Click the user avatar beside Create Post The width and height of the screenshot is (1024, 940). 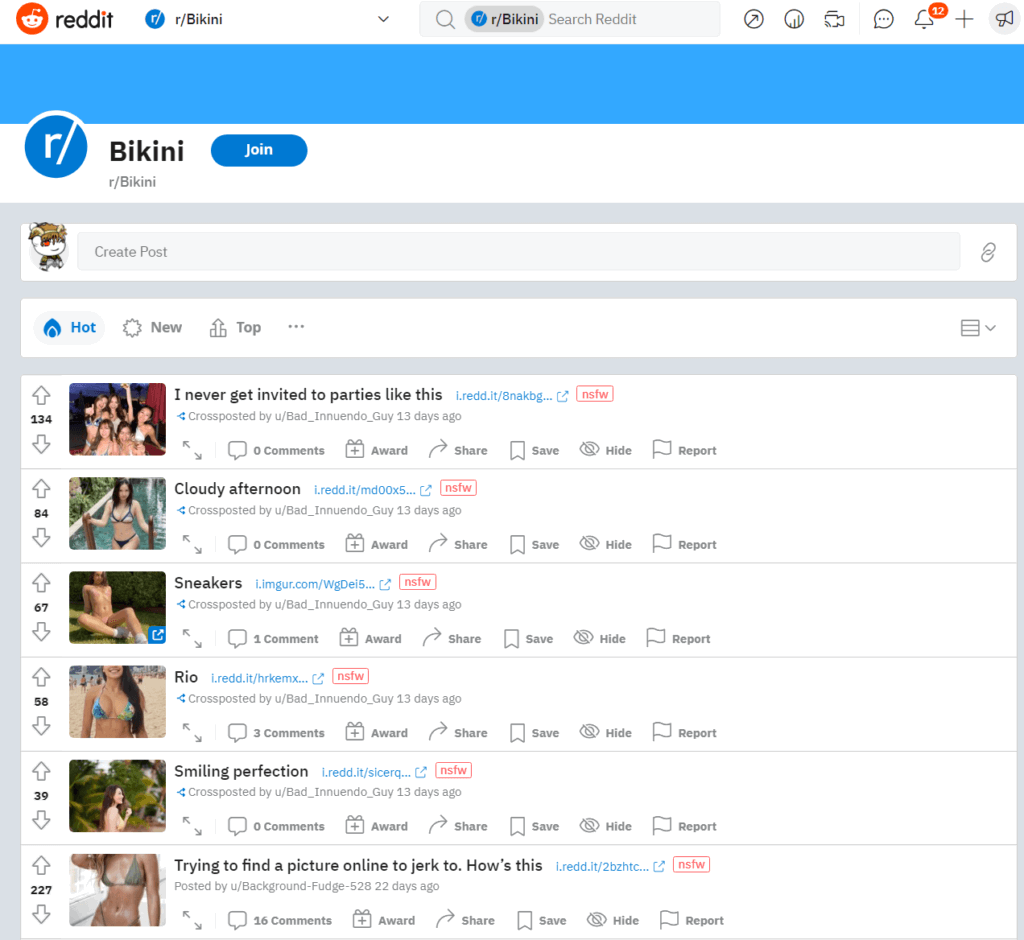tap(49, 247)
